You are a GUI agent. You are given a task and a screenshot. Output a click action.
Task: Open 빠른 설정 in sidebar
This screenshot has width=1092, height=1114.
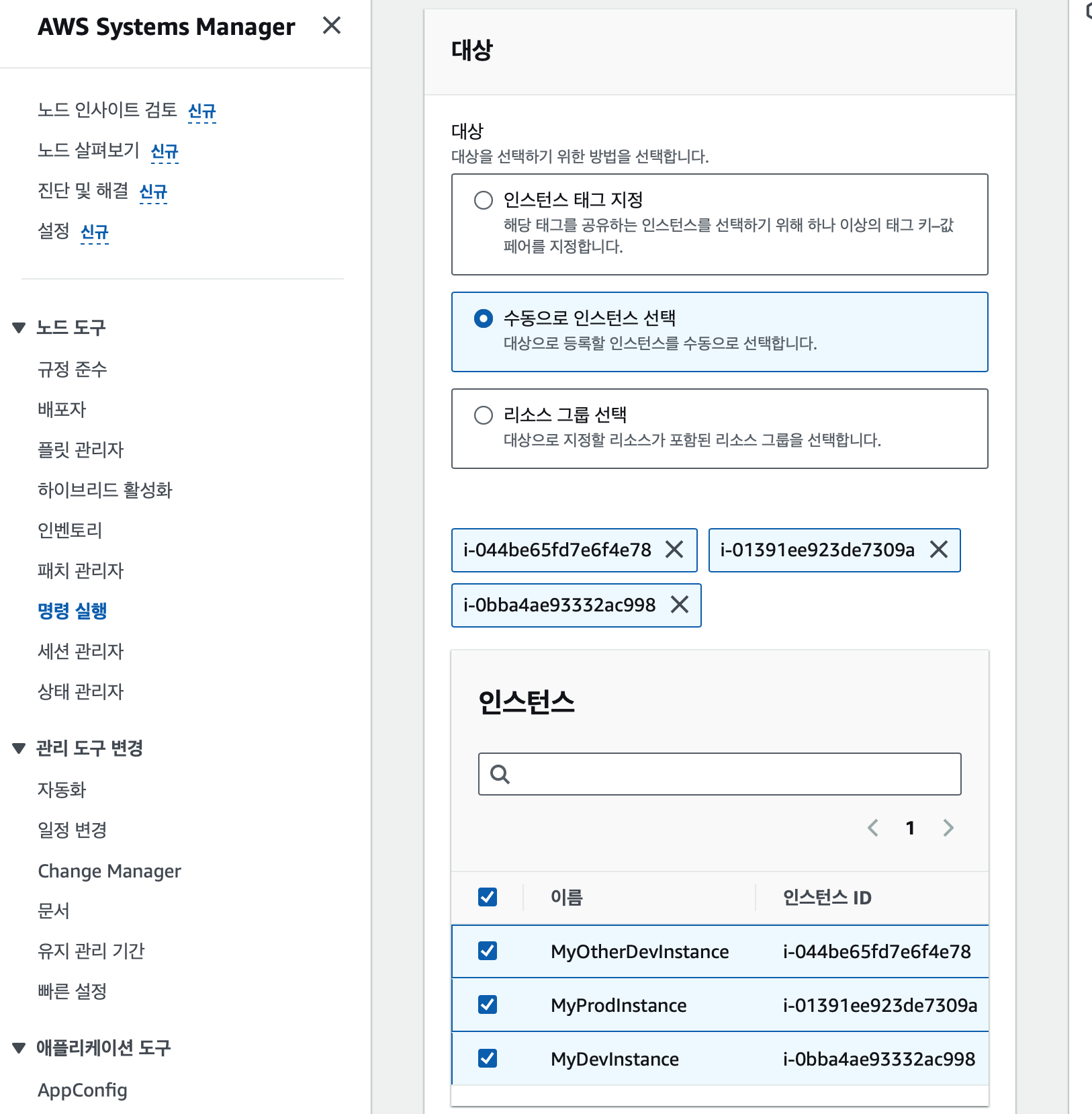73,991
